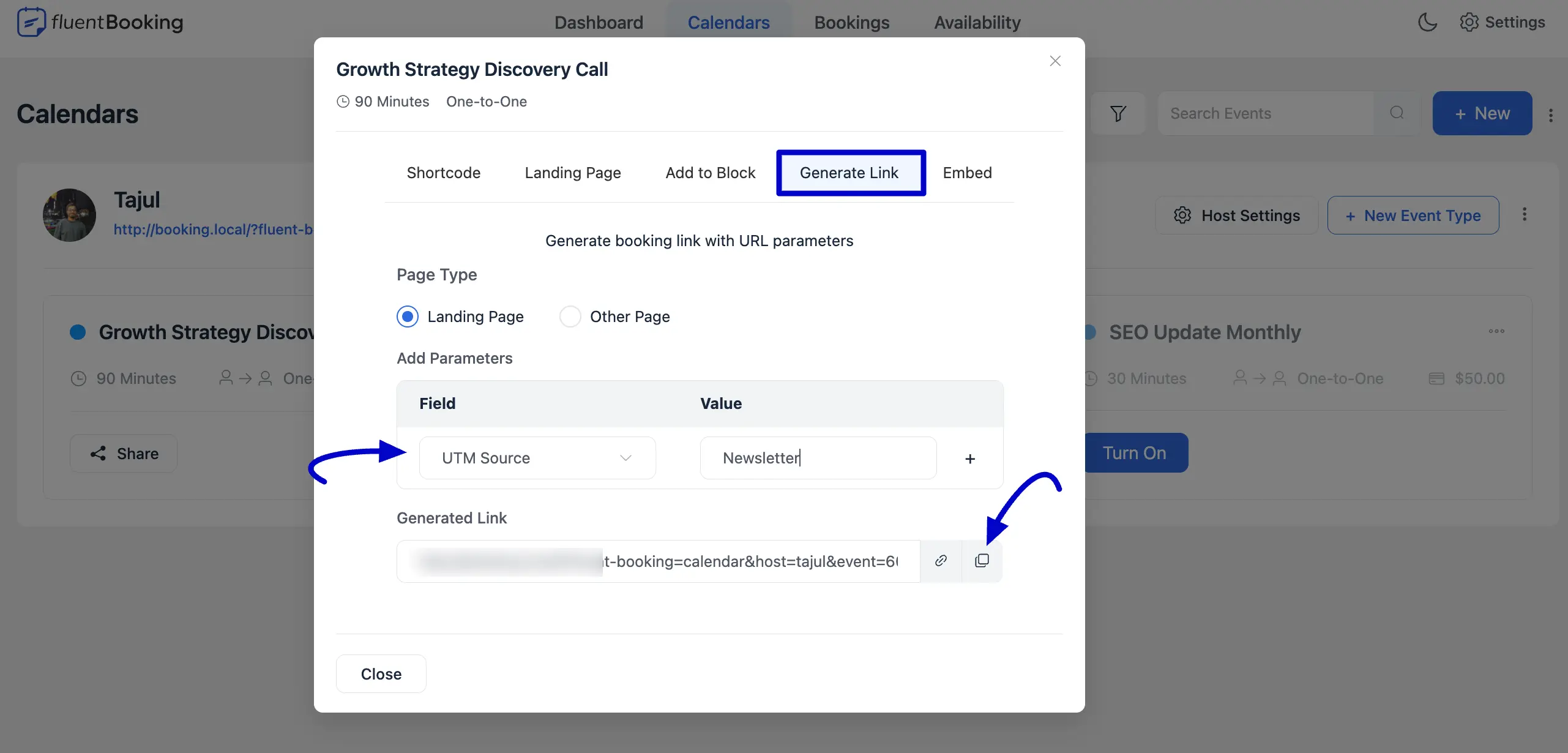
Task: Expand the UTM Source field dropdown
Action: pyautogui.click(x=537, y=458)
